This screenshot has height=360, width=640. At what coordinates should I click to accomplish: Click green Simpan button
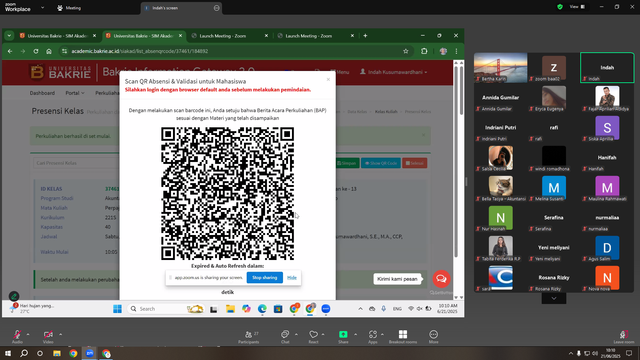click(347, 163)
